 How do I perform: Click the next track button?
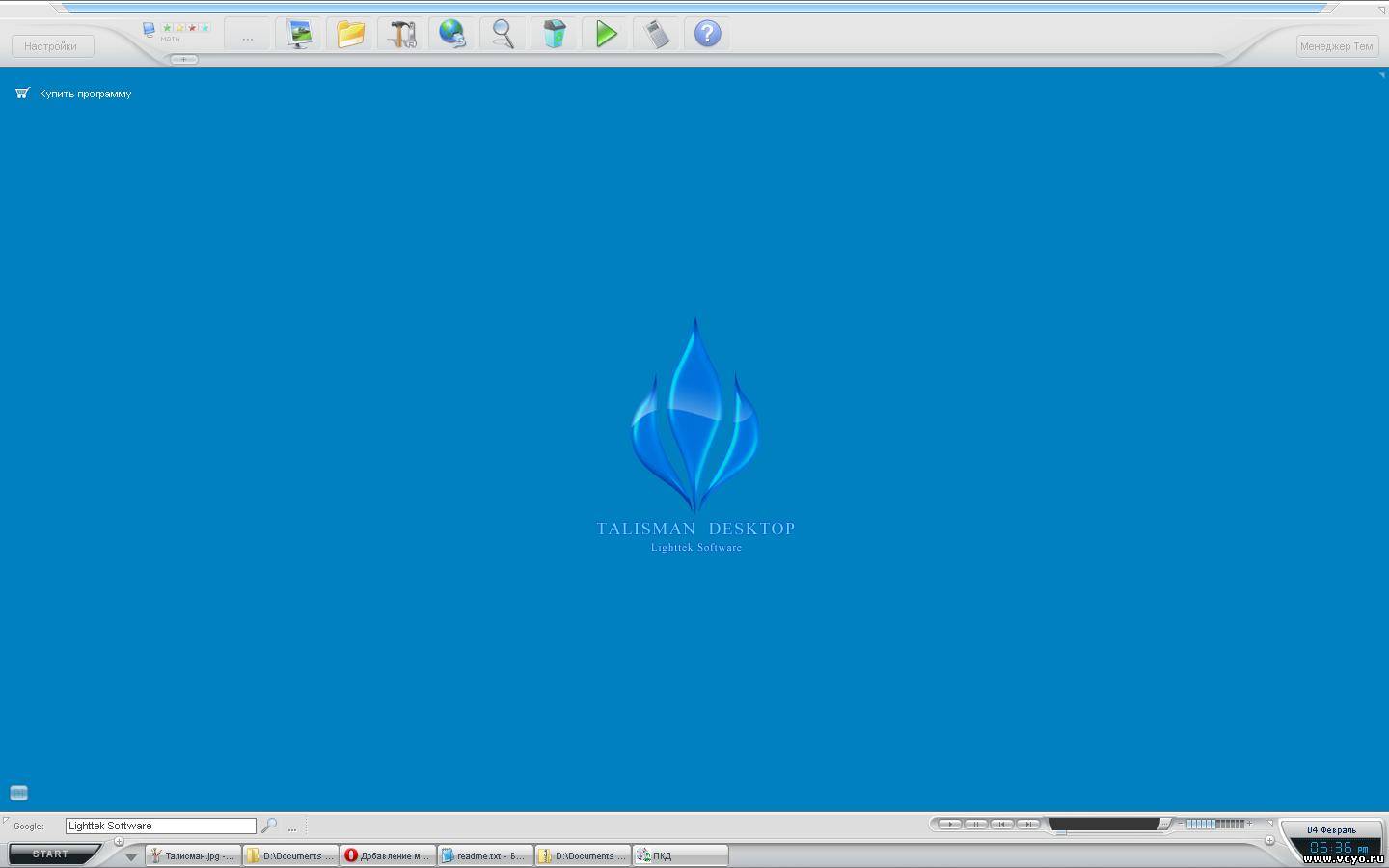click(1028, 824)
